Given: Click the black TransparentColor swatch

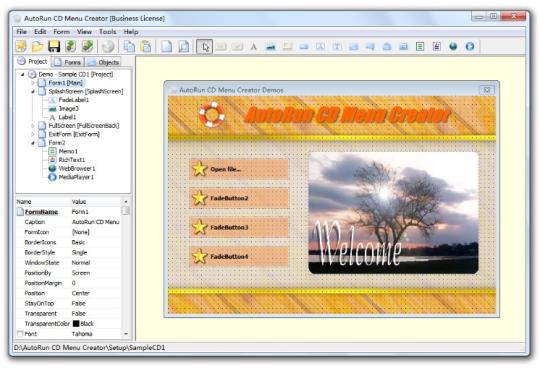Looking at the screenshot, I should coord(76,324).
